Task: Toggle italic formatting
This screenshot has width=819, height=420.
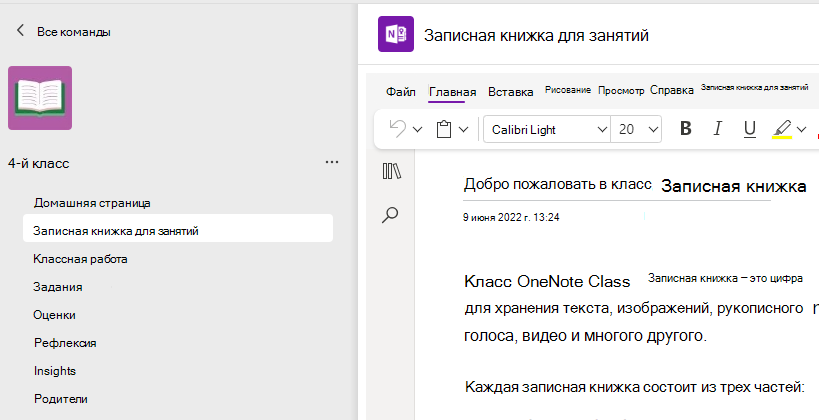Action: (718, 129)
